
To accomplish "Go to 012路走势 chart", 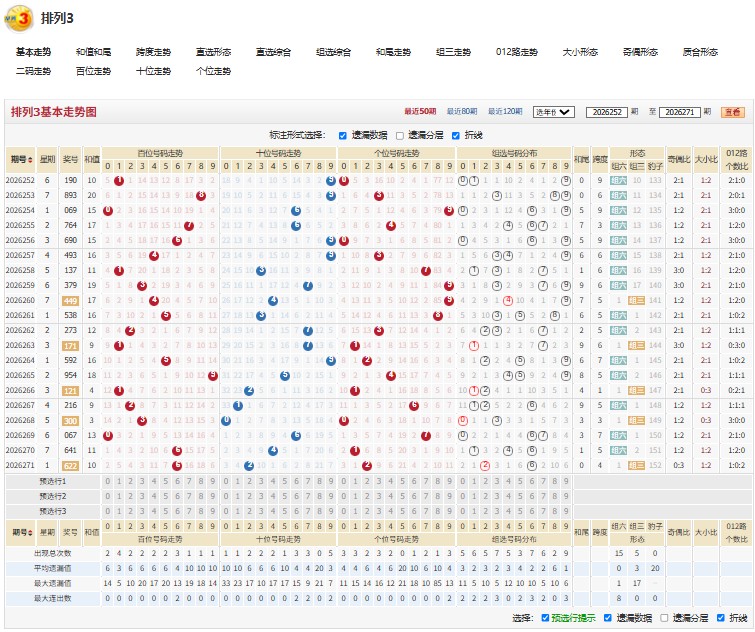I will point(517,52).
